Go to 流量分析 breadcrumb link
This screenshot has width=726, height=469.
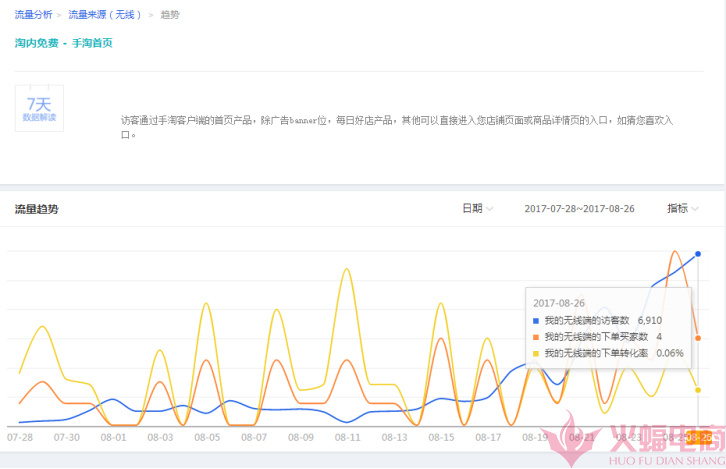click(x=33, y=16)
